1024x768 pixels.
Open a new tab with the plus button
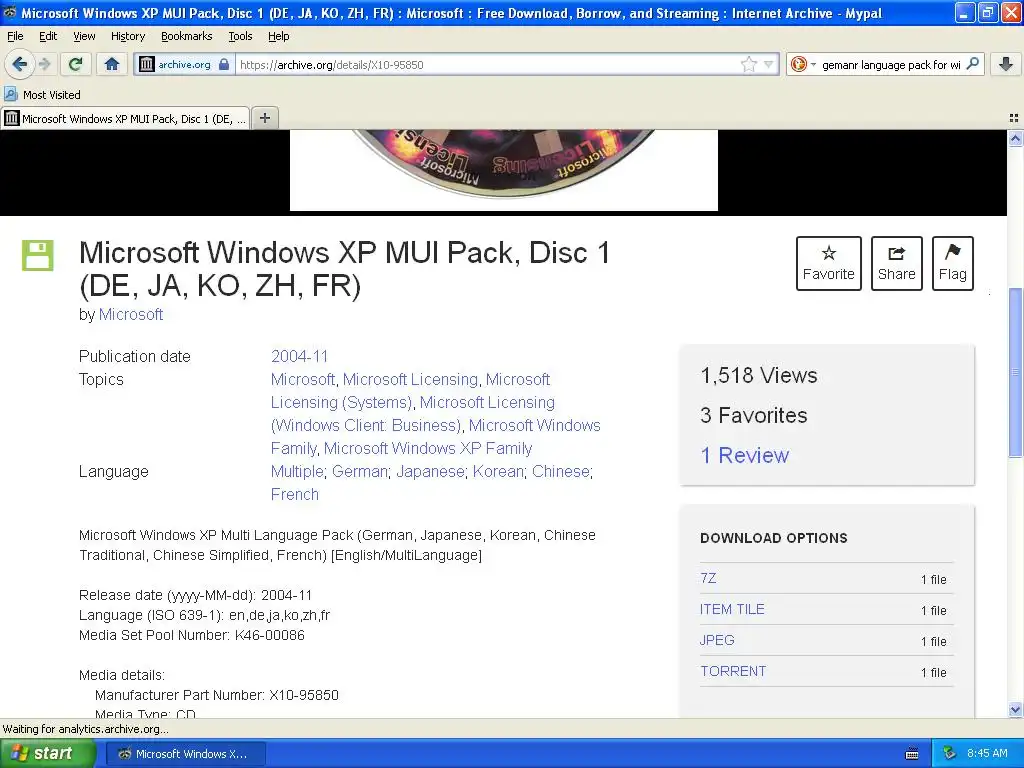click(264, 118)
